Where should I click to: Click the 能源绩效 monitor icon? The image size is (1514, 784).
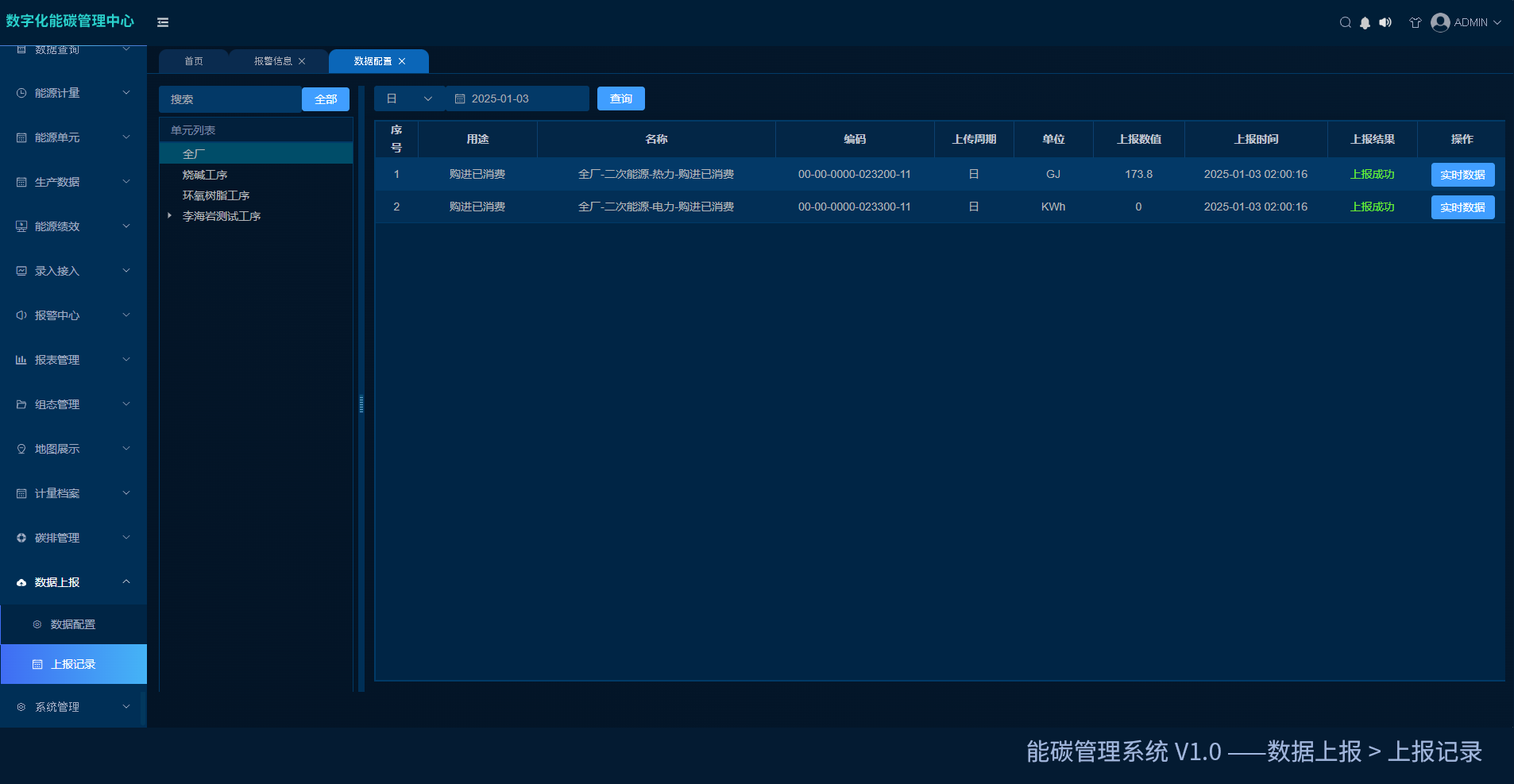[21, 226]
